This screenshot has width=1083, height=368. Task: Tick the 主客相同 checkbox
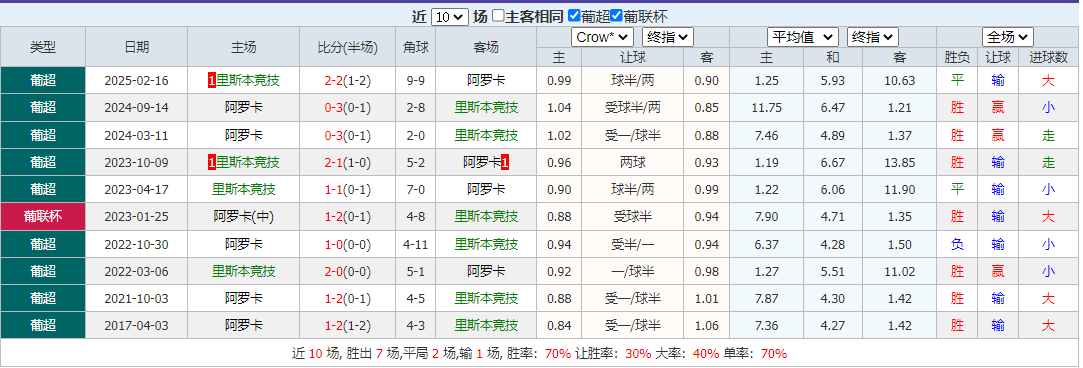click(x=498, y=16)
